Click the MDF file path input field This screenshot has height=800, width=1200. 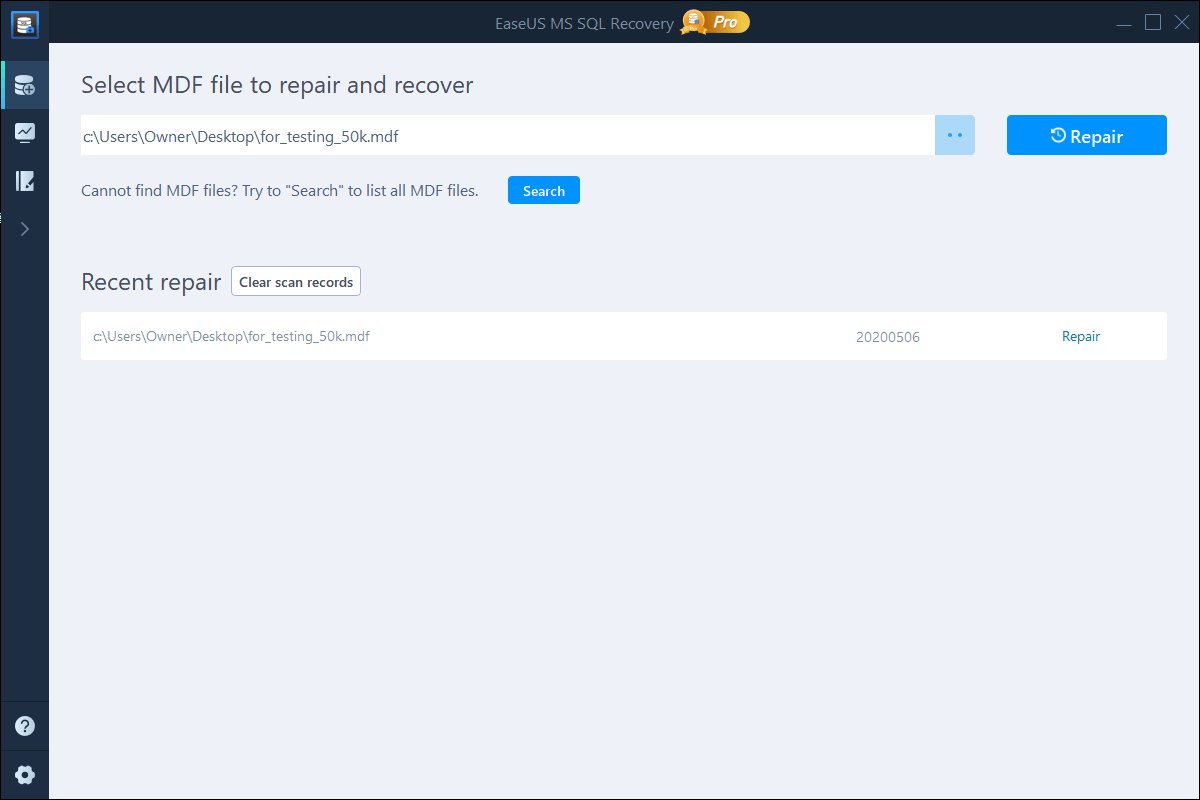click(x=508, y=136)
